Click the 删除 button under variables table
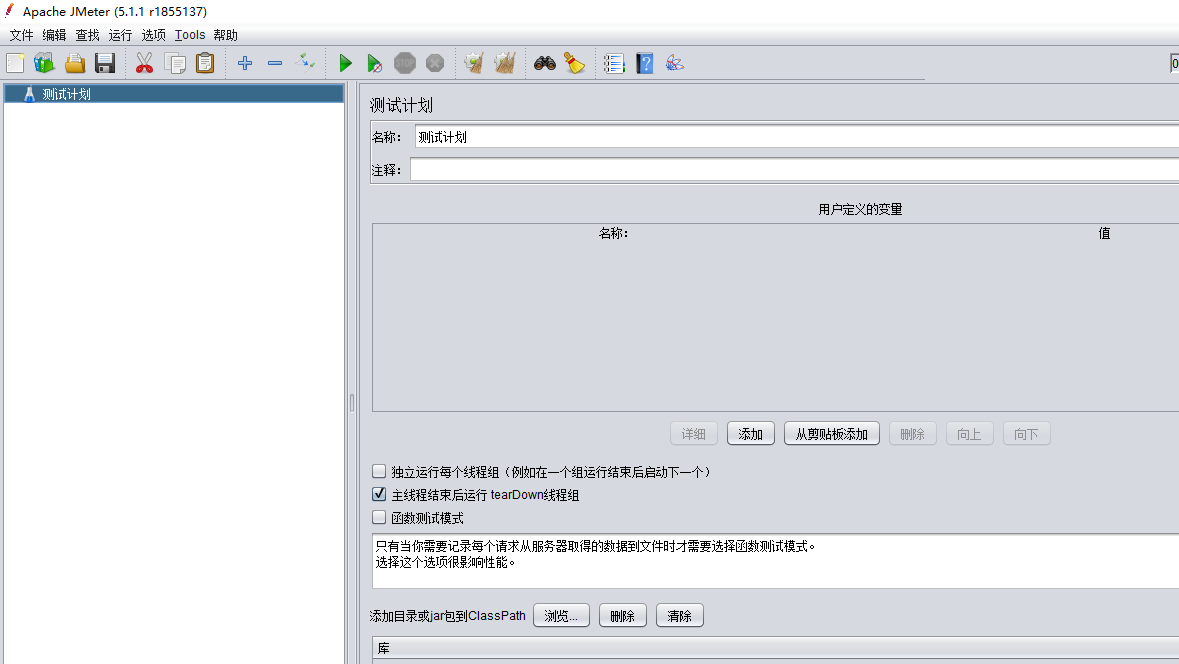Screen dimensions: 1179x664 tap(912, 434)
